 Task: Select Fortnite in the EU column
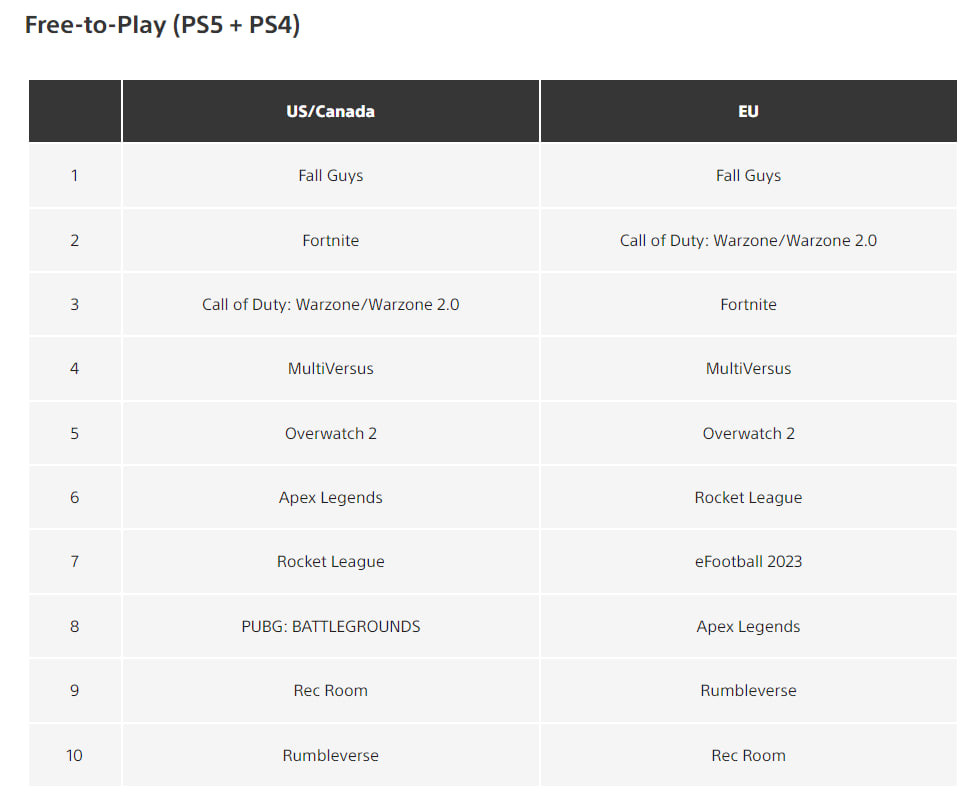748,305
